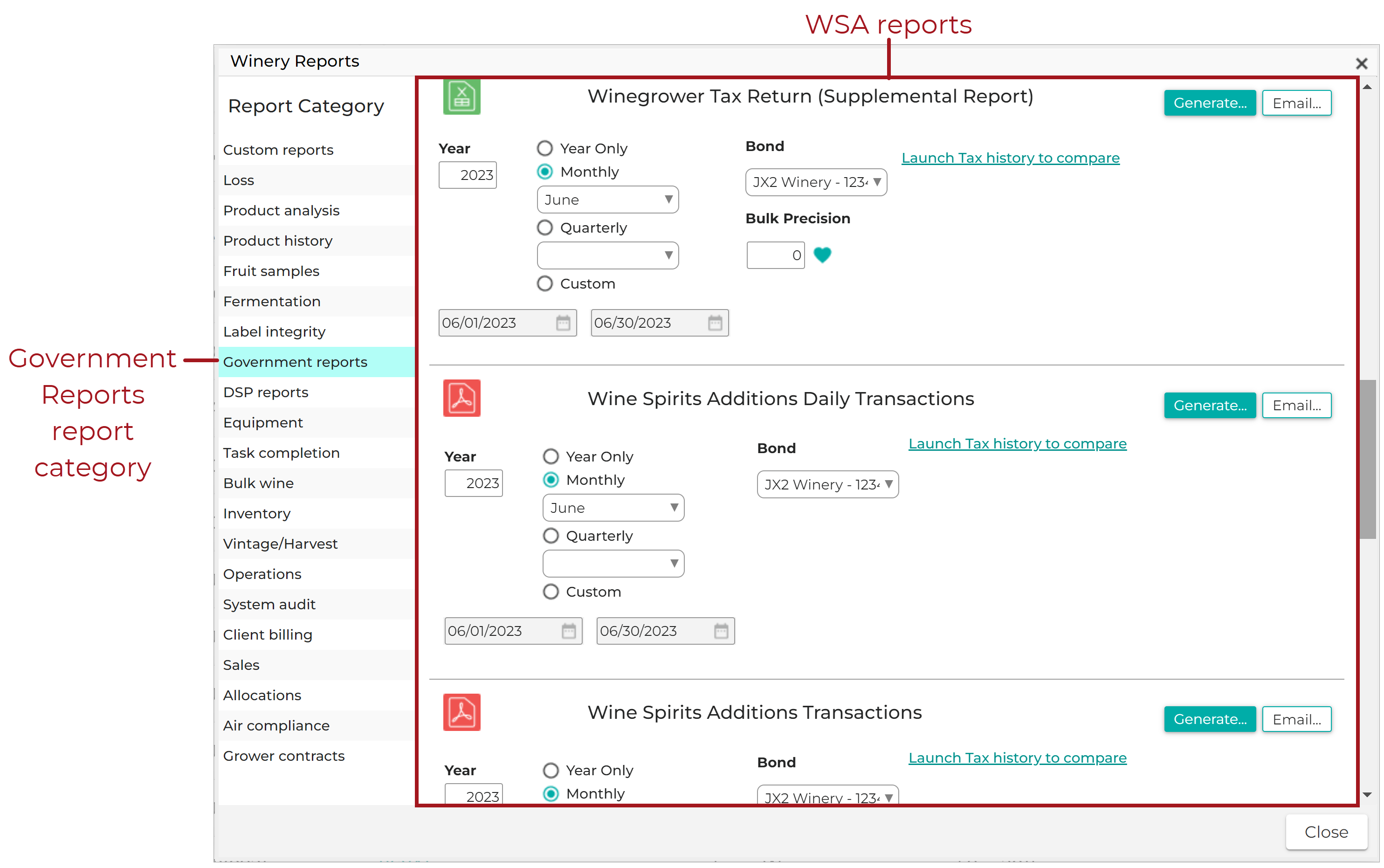Image resolution: width=1384 pixels, height=868 pixels.
Task: Open Inventory report category
Action: (317, 514)
